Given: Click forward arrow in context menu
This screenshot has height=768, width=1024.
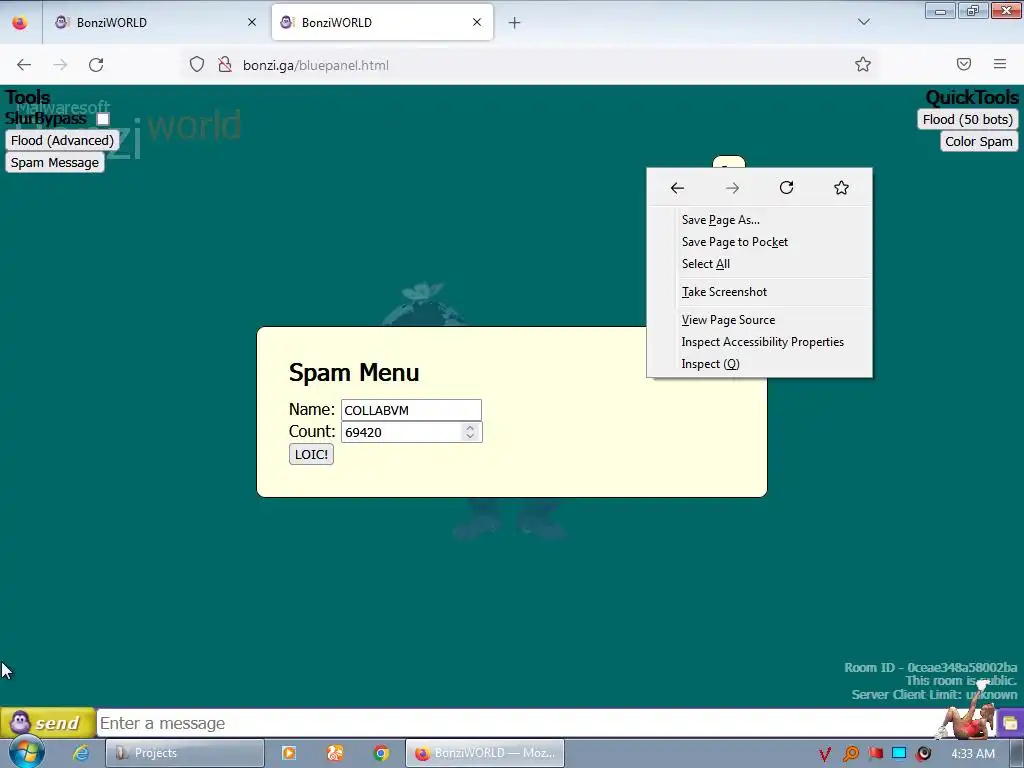Looking at the screenshot, I should pyautogui.click(x=732, y=188).
